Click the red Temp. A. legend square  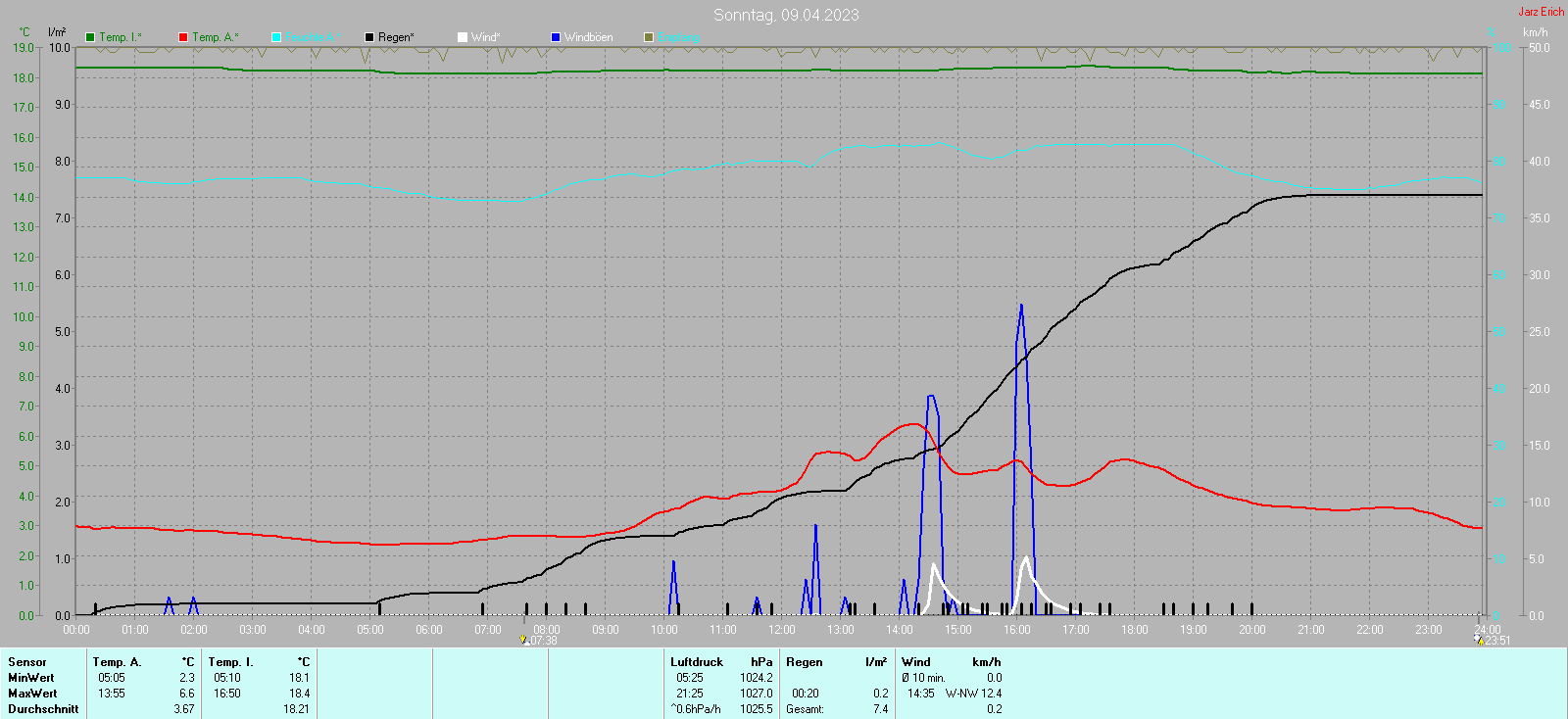tap(183, 37)
